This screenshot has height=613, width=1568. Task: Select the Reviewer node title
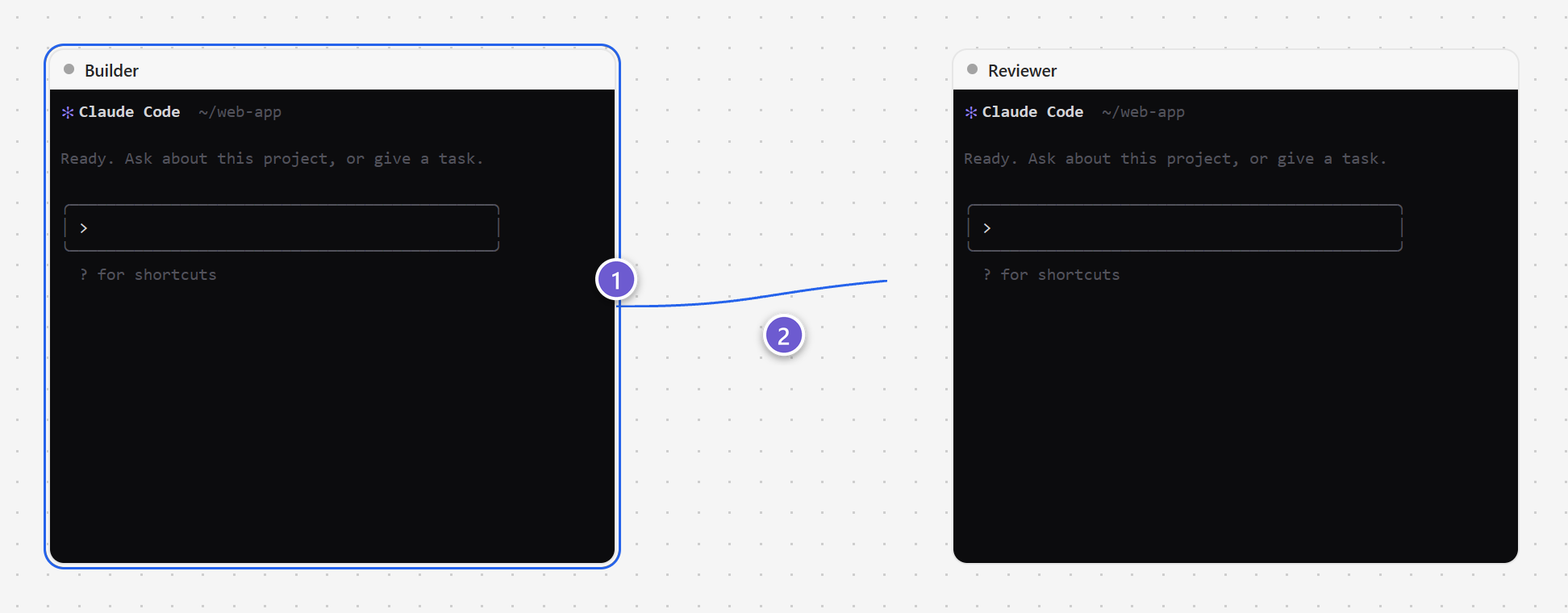pyautogui.click(x=1022, y=71)
